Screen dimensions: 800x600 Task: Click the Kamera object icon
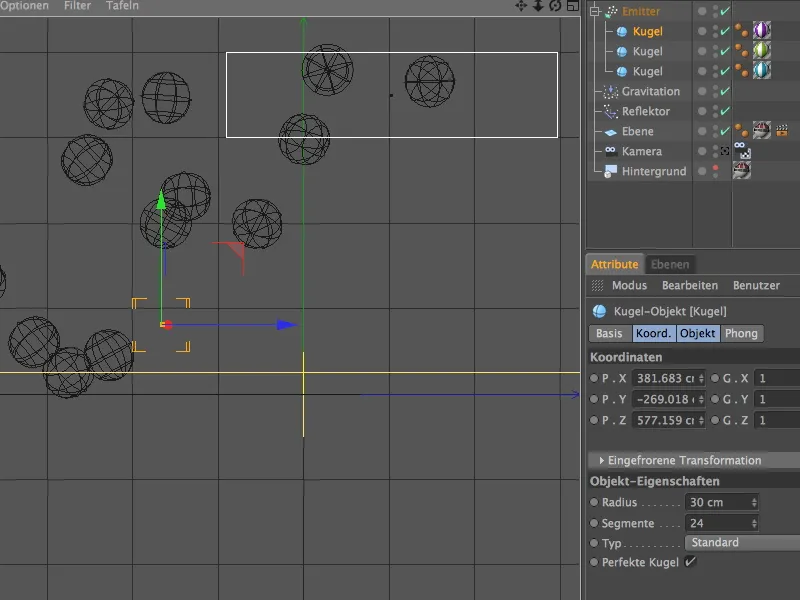point(610,151)
